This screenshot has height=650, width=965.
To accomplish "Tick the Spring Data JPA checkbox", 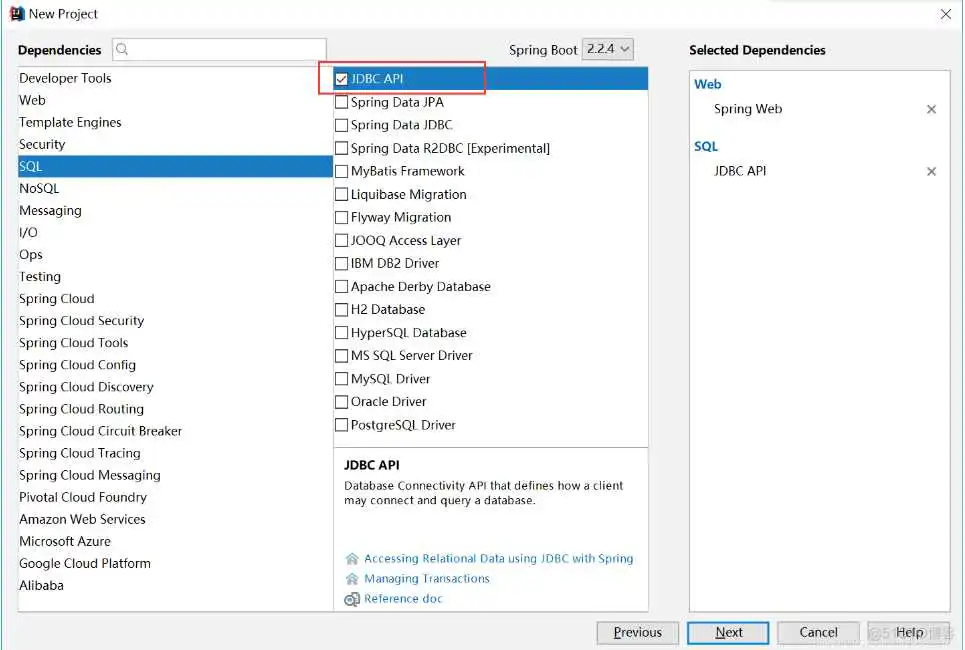I will click(x=342, y=102).
